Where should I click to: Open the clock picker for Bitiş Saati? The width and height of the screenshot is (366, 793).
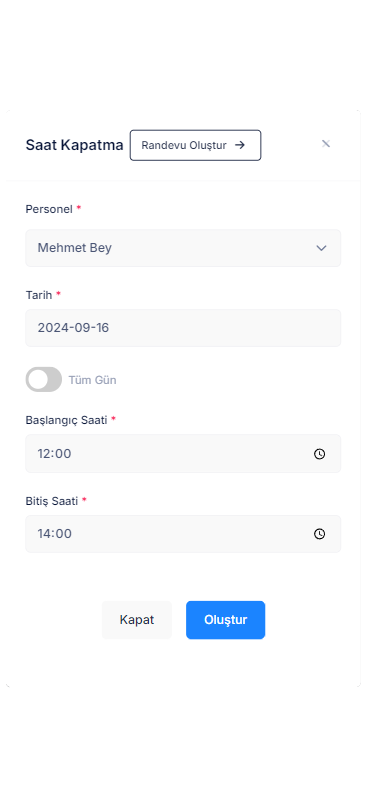point(319,534)
